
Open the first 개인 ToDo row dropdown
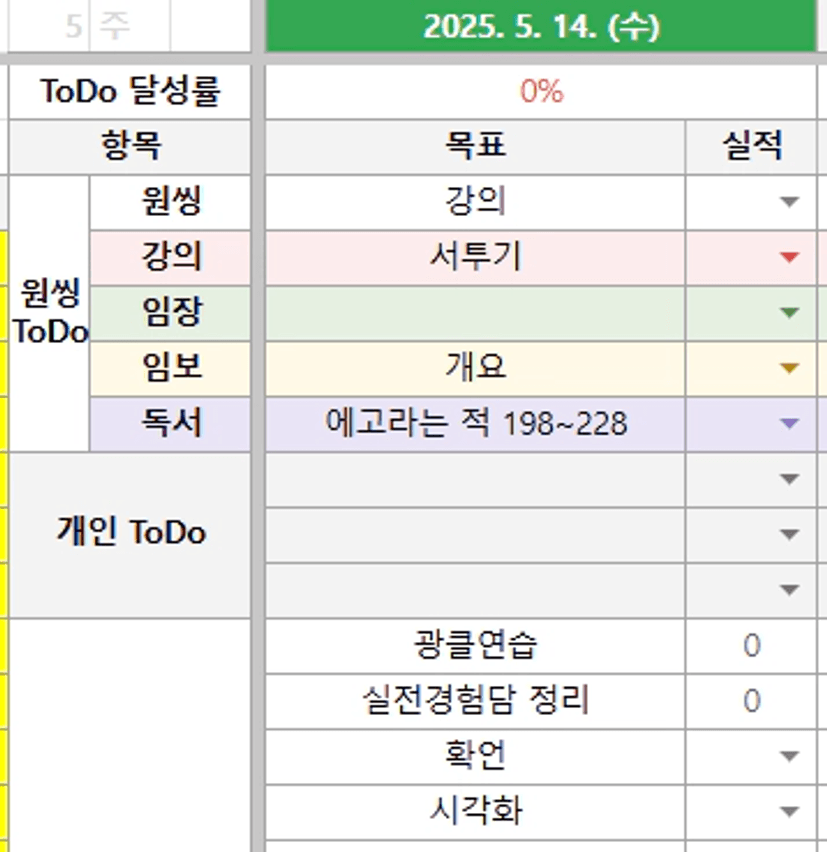coord(790,479)
